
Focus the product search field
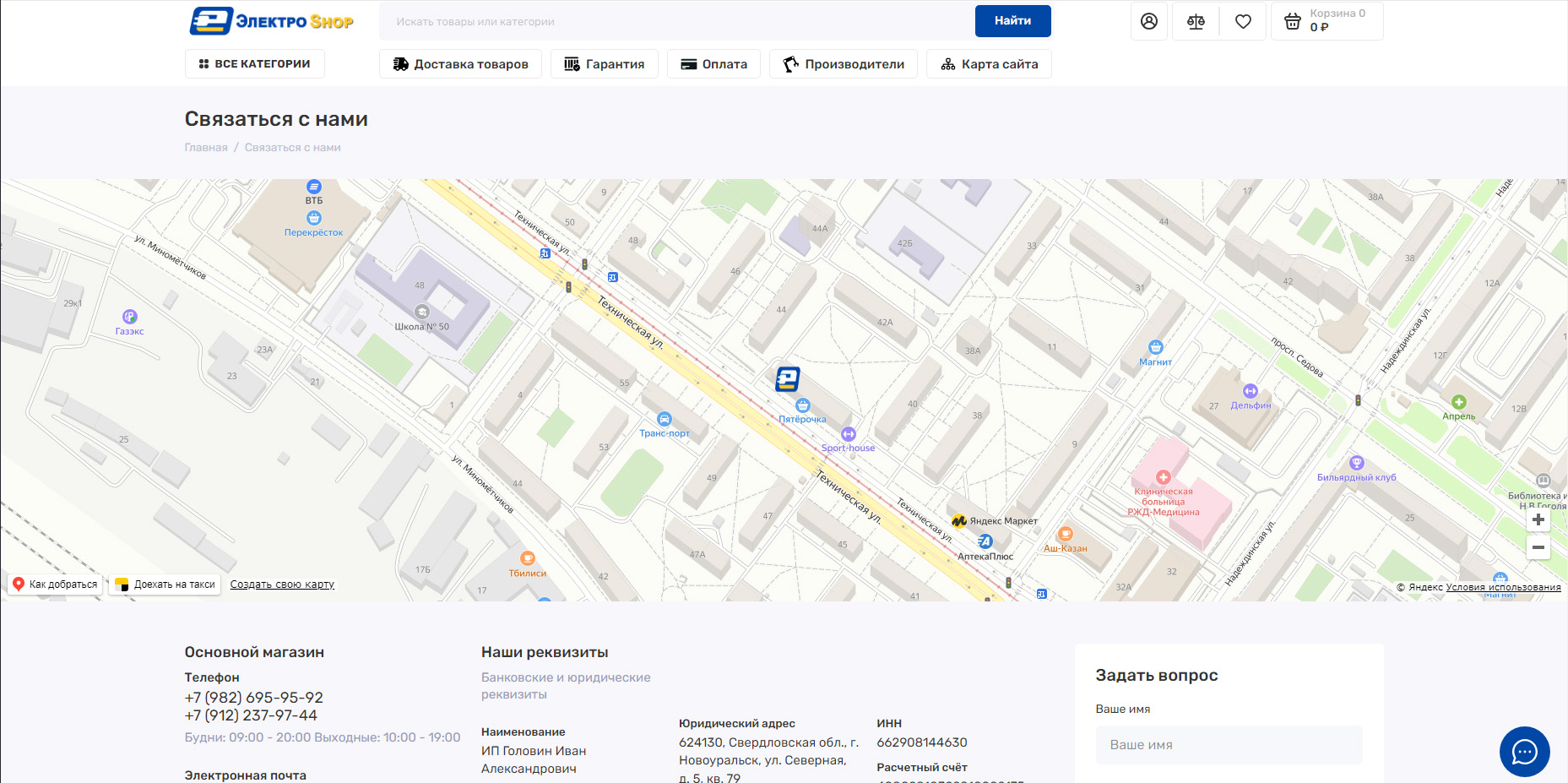677,21
